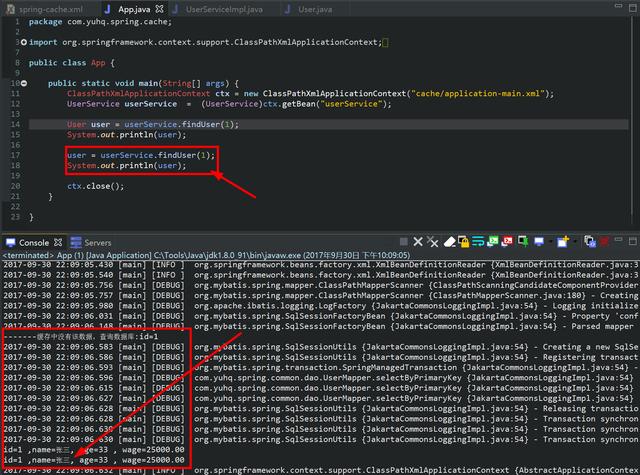This screenshot has height=475, width=640.
Task: Close the Console view
Action: point(58,242)
